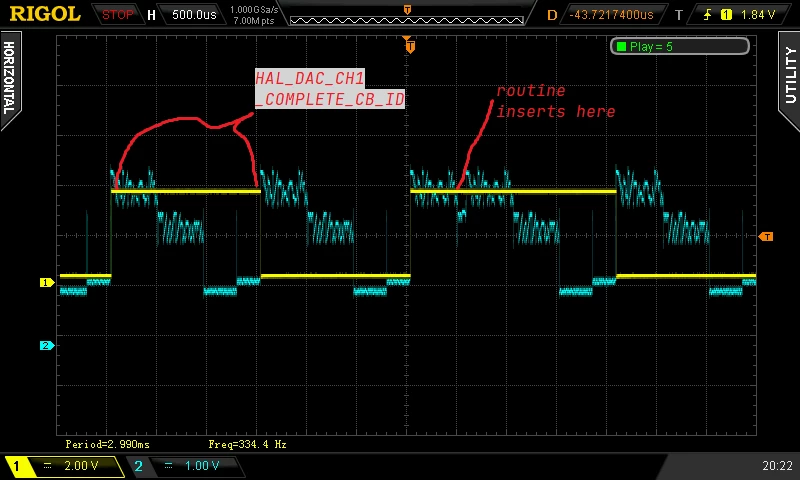
Task: Click the waveform memory overview bar
Action: click(x=407, y=20)
